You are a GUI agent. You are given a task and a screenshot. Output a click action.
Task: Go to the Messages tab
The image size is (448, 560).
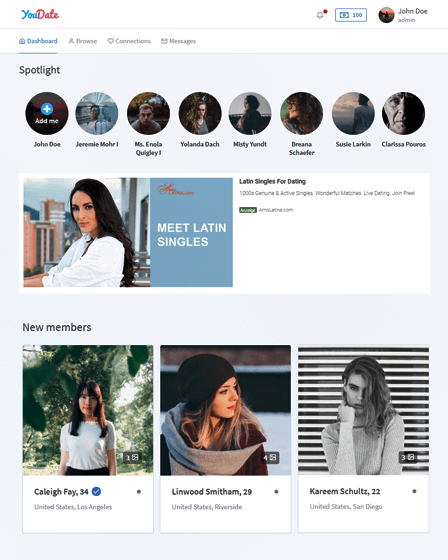[x=178, y=41]
